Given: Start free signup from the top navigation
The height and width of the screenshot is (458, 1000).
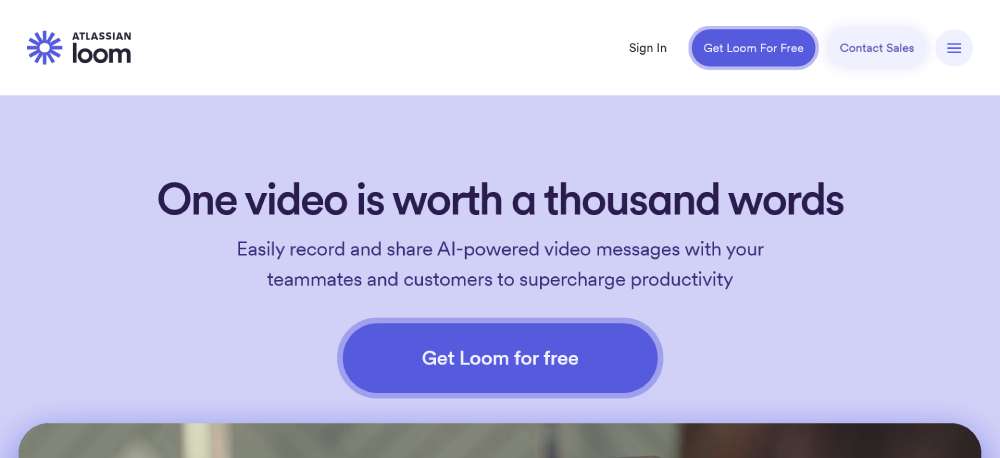Looking at the screenshot, I should [x=753, y=48].
